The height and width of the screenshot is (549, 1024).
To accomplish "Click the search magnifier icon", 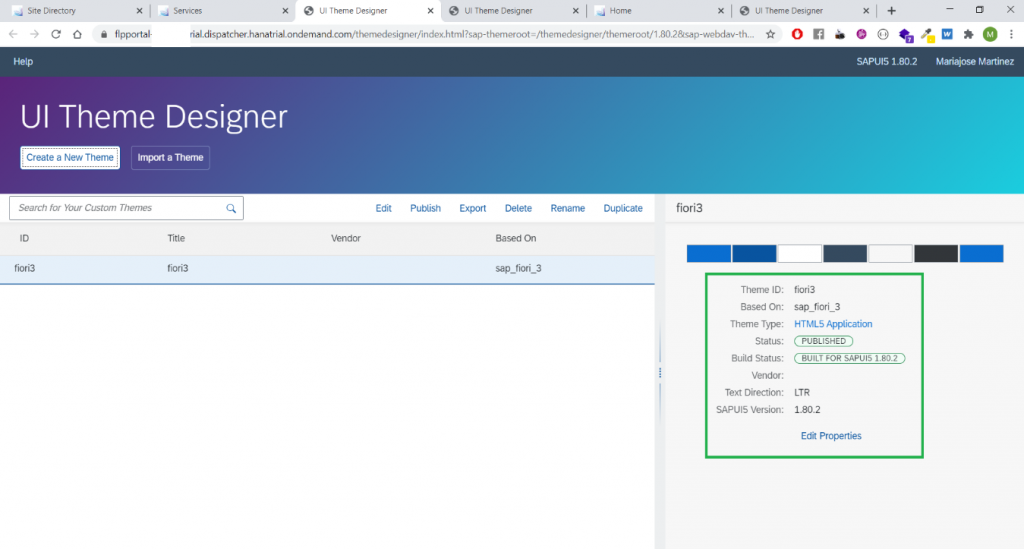I will click(231, 208).
